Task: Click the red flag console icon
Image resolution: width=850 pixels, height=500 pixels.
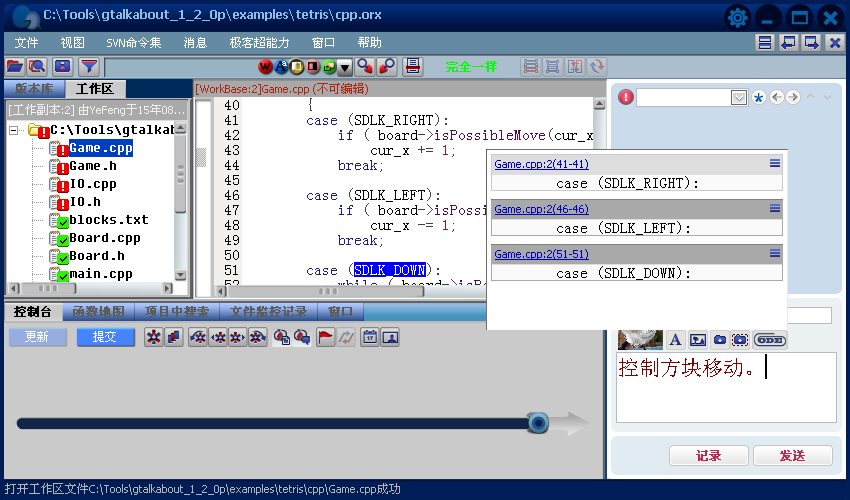Action: tap(325, 337)
